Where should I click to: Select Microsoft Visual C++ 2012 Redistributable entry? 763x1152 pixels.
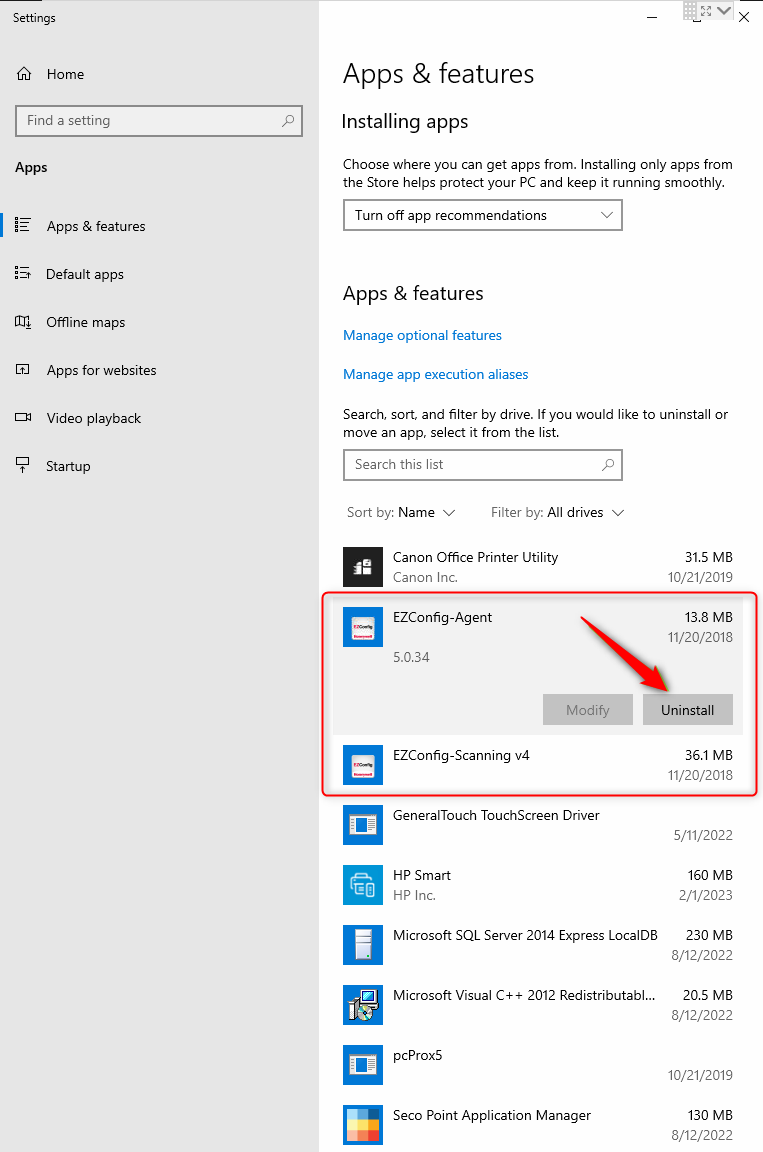(x=538, y=1005)
